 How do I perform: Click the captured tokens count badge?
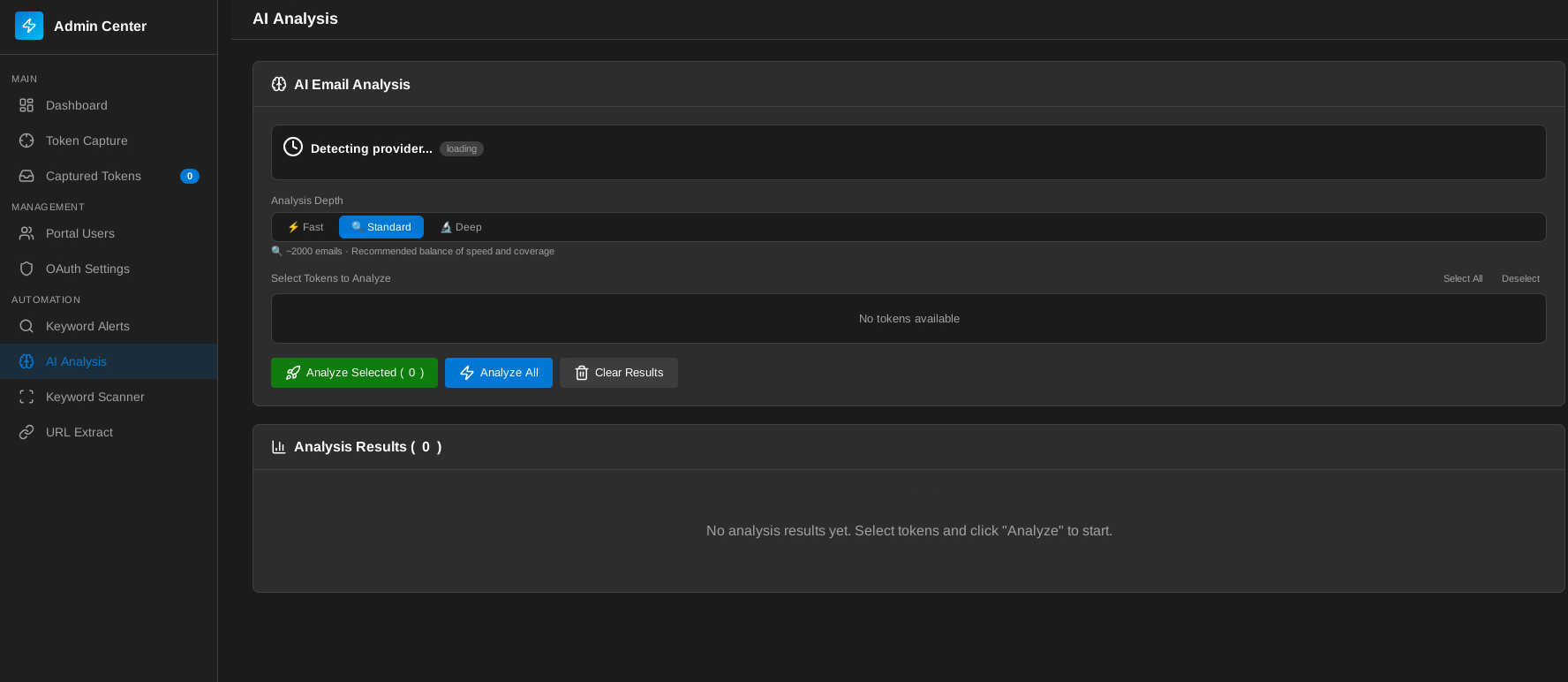(x=190, y=176)
